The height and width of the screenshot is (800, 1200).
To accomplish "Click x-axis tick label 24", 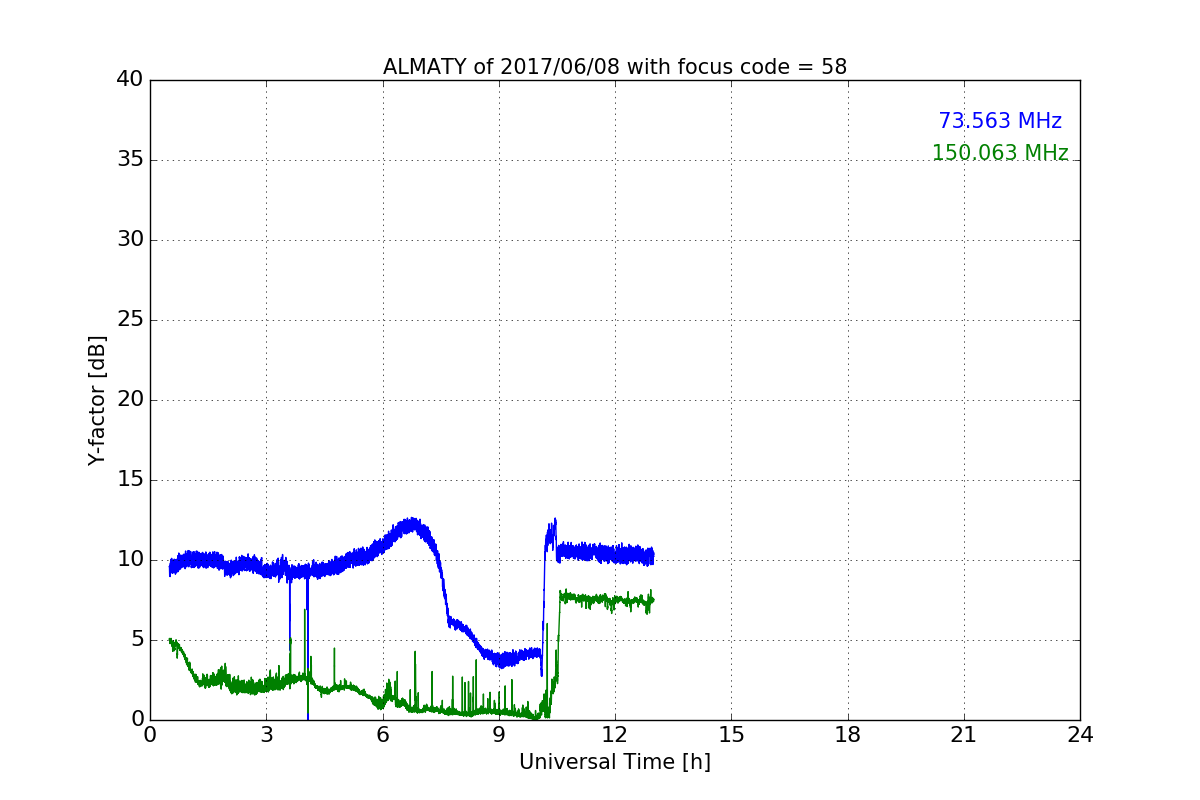I will (1080, 734).
